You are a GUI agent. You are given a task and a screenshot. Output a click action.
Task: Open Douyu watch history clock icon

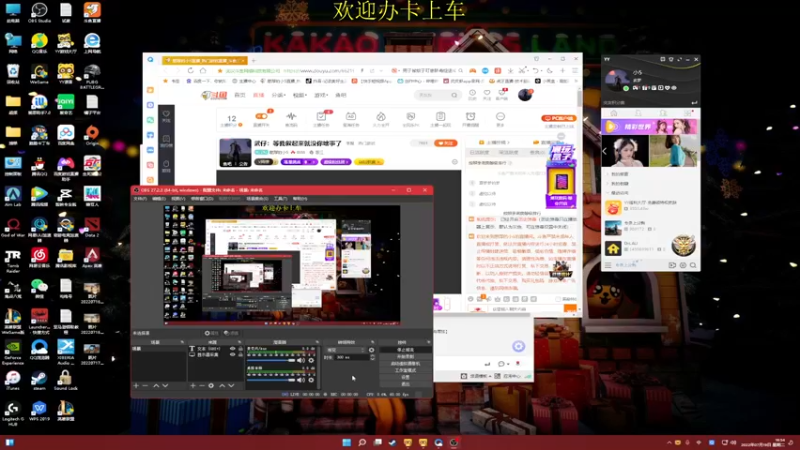[x=472, y=93]
